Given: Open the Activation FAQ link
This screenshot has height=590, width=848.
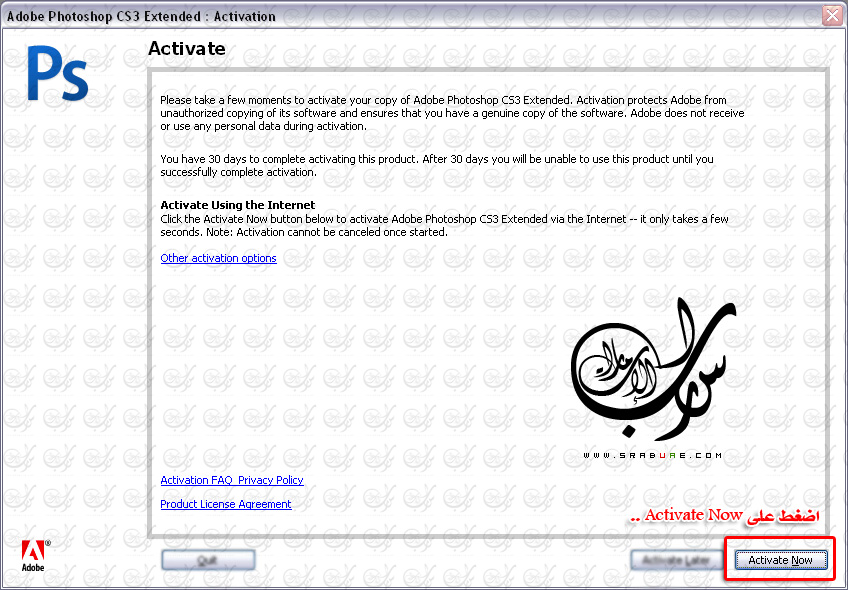Looking at the screenshot, I should click(x=196, y=480).
